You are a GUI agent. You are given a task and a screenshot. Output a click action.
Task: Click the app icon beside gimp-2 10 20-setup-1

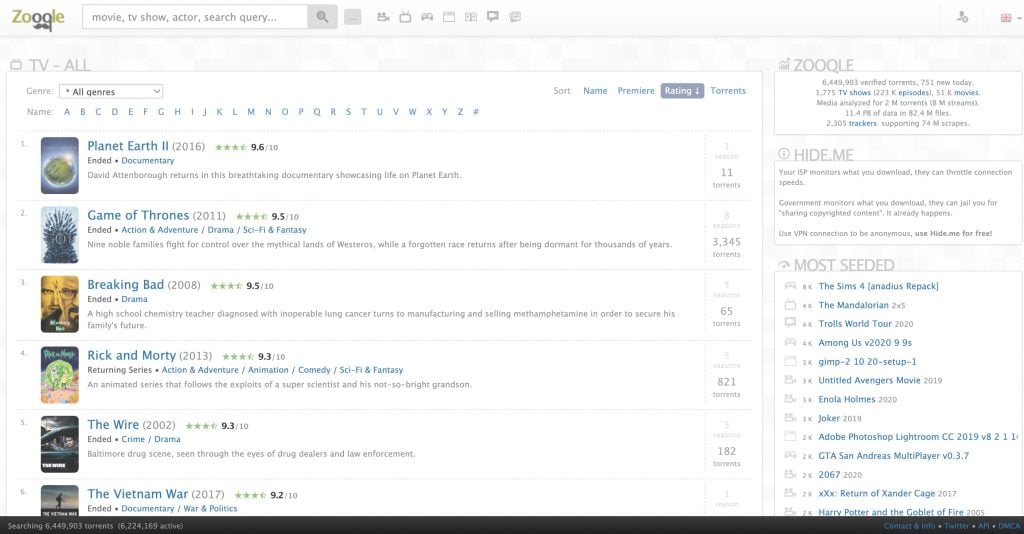click(x=790, y=361)
